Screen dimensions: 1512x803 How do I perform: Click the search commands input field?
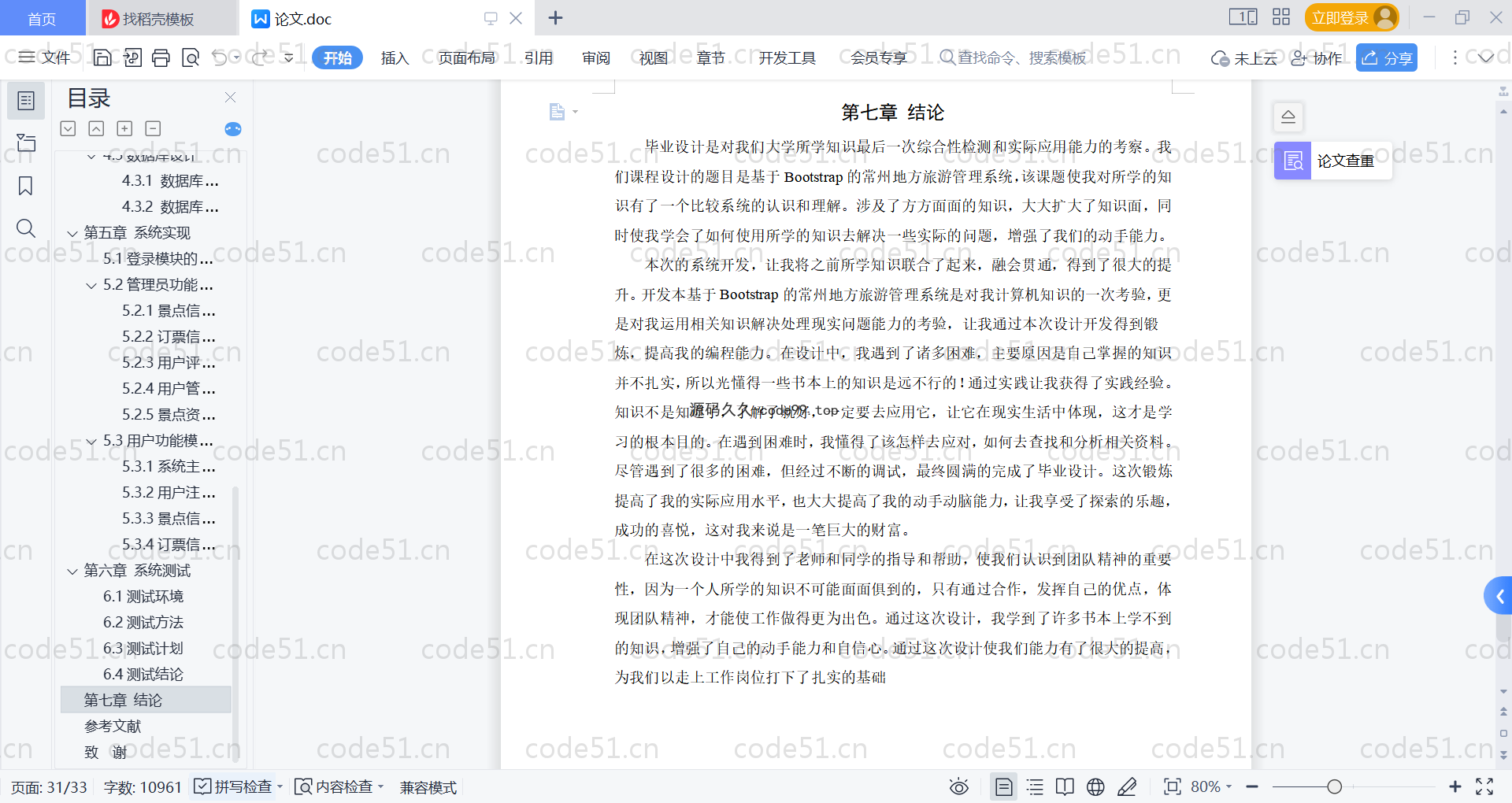coord(1014,57)
